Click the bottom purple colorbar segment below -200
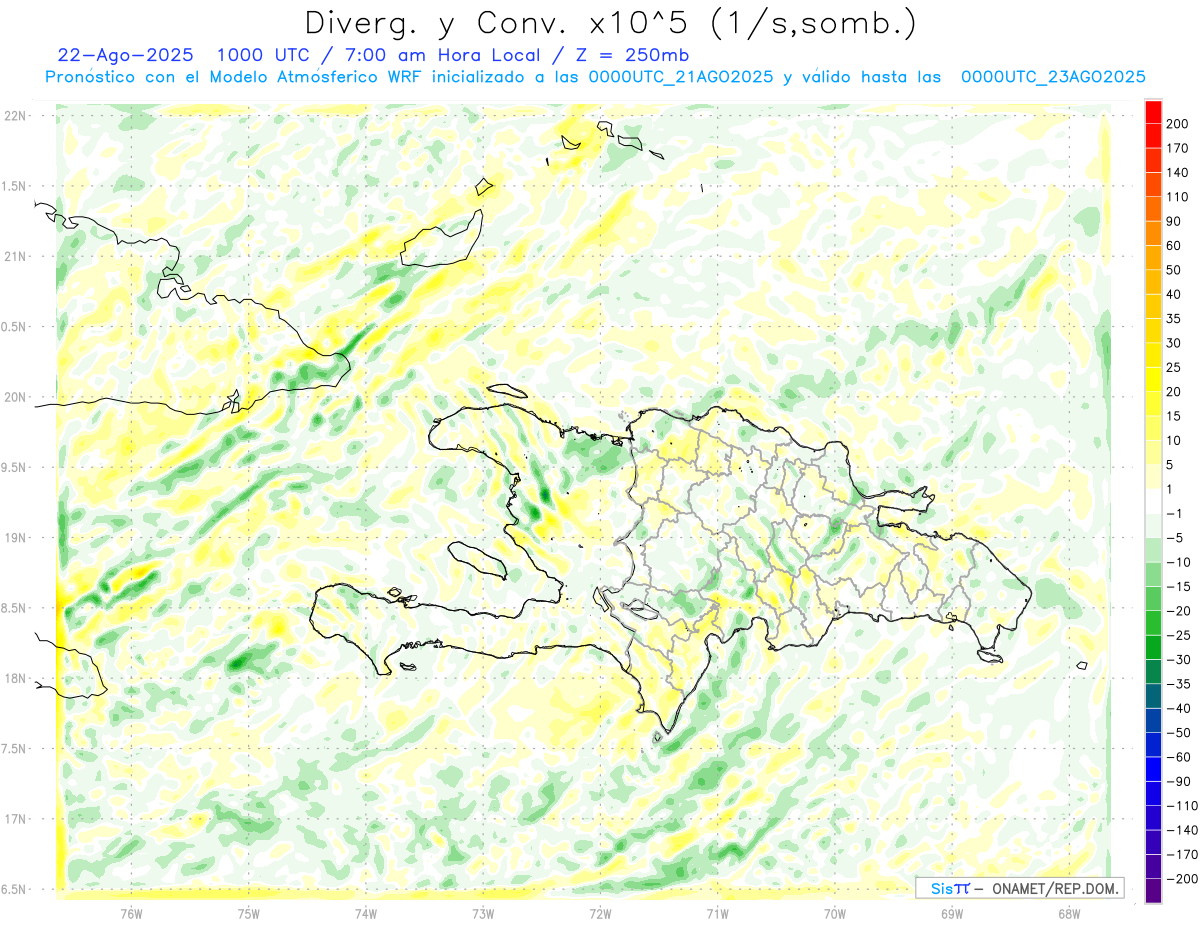 click(1153, 891)
